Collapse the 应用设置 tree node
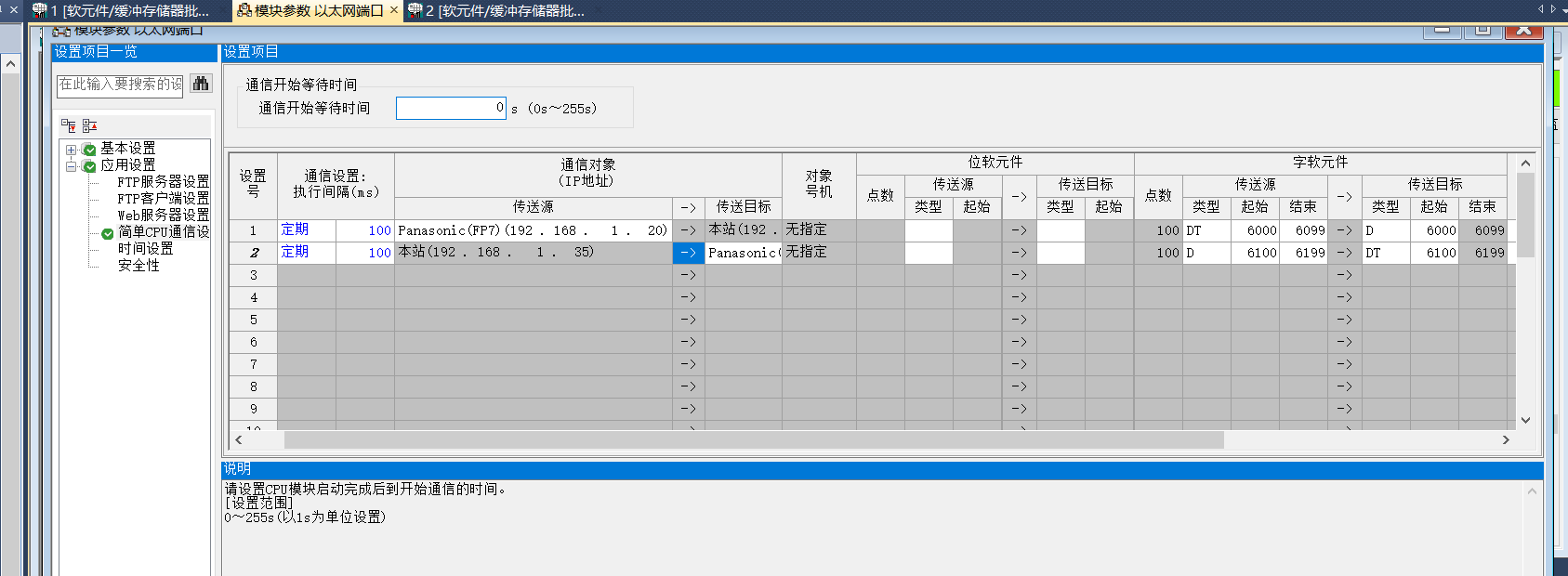Screen dimensions: 1568x576 pyautogui.click(x=72, y=166)
